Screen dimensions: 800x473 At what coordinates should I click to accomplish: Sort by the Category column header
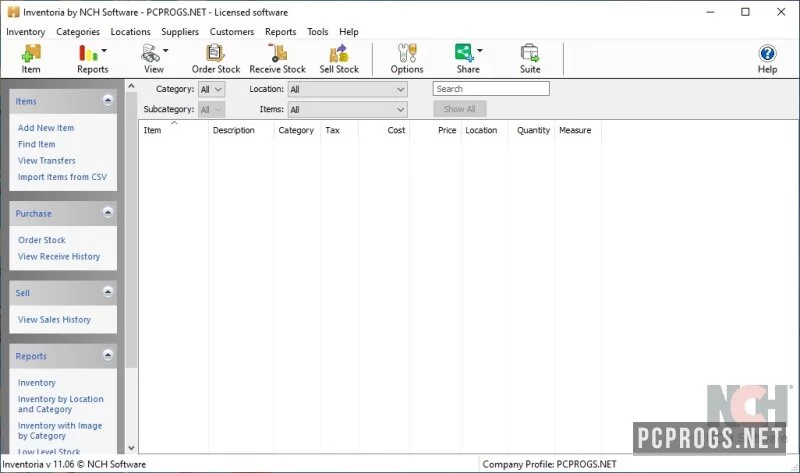click(x=297, y=130)
